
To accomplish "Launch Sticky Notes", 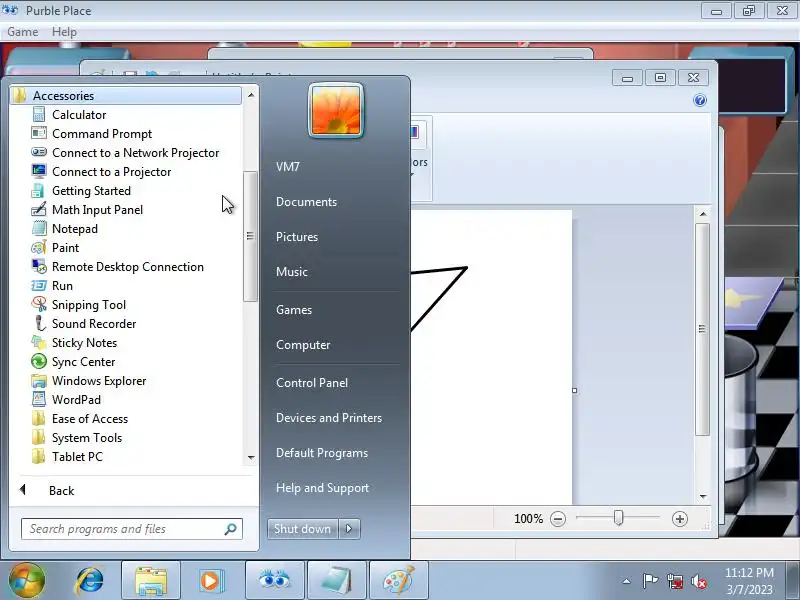I will click(84, 343).
